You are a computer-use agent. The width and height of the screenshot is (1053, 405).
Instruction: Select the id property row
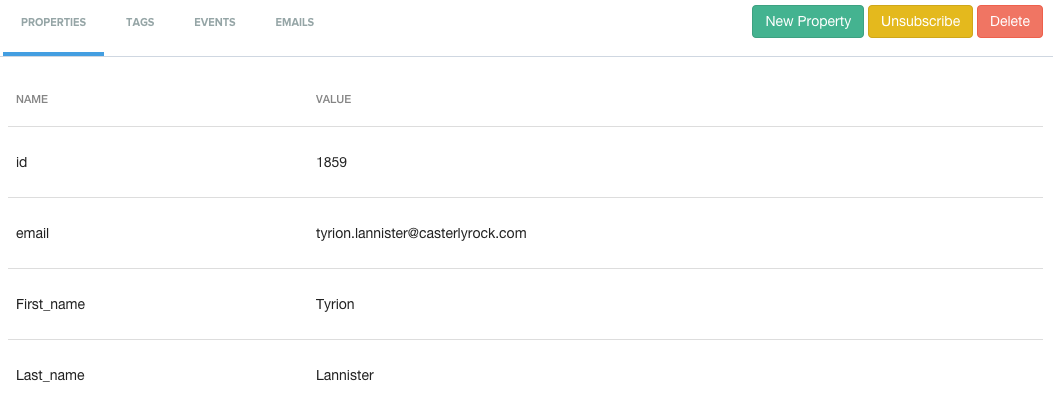coord(525,162)
